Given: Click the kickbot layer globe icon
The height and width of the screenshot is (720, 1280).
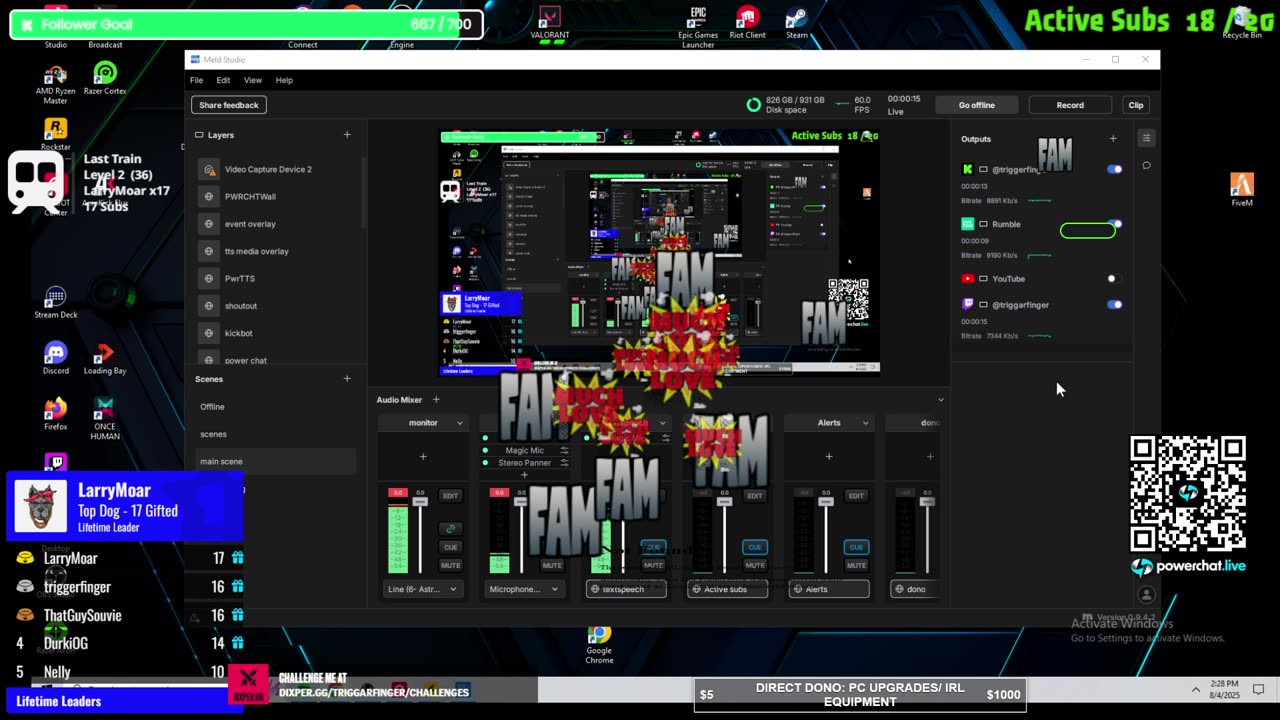Looking at the screenshot, I should click(x=209, y=333).
